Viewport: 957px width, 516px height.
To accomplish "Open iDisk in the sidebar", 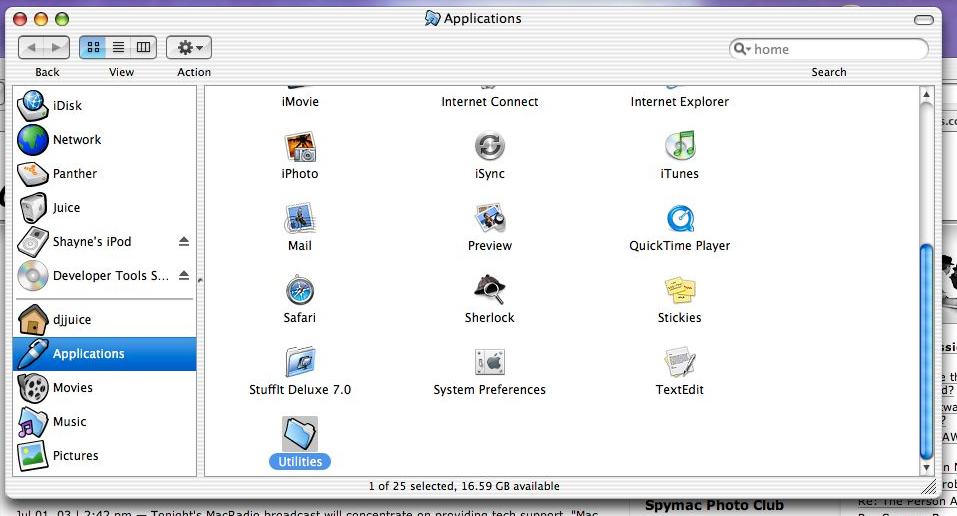I will coord(105,106).
